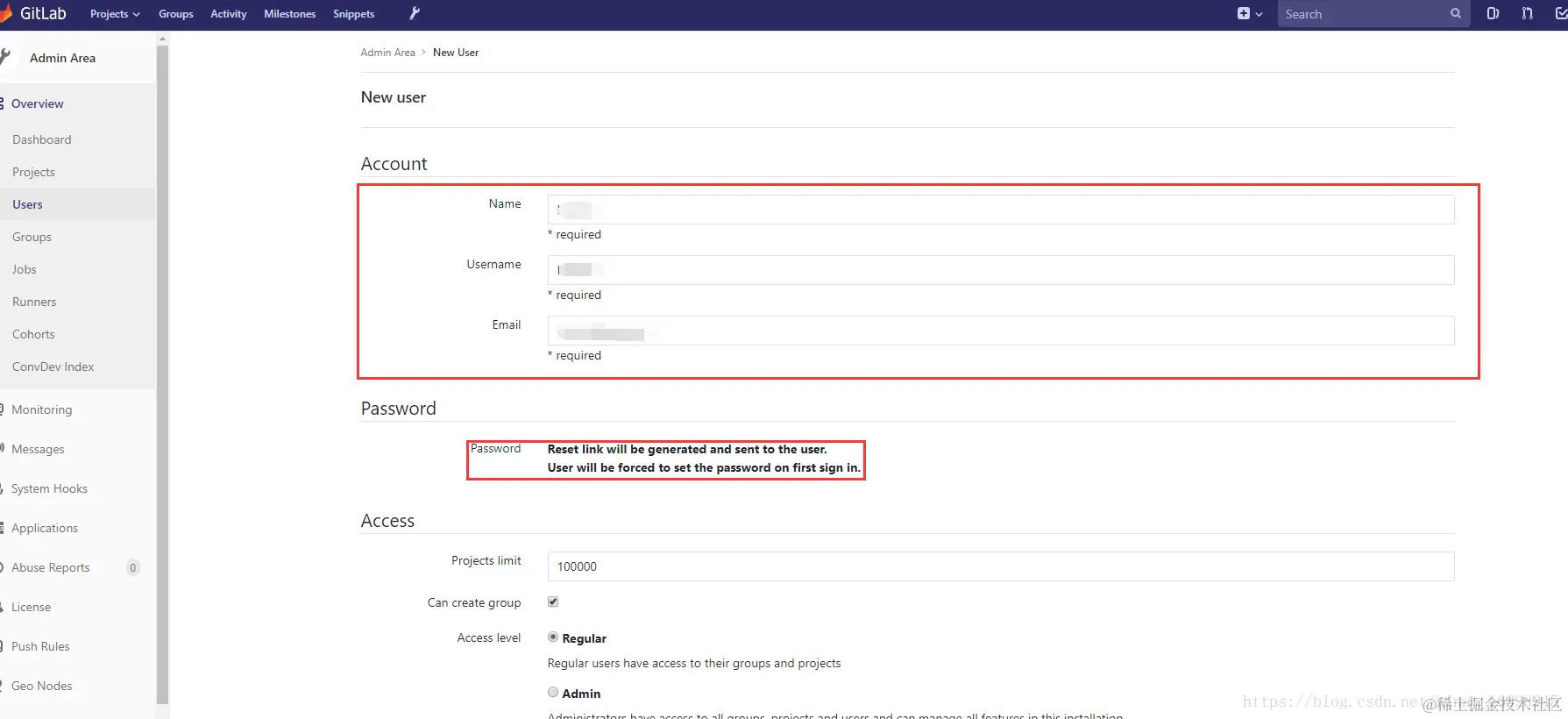Go to Jobs in the sidebar

coord(25,269)
